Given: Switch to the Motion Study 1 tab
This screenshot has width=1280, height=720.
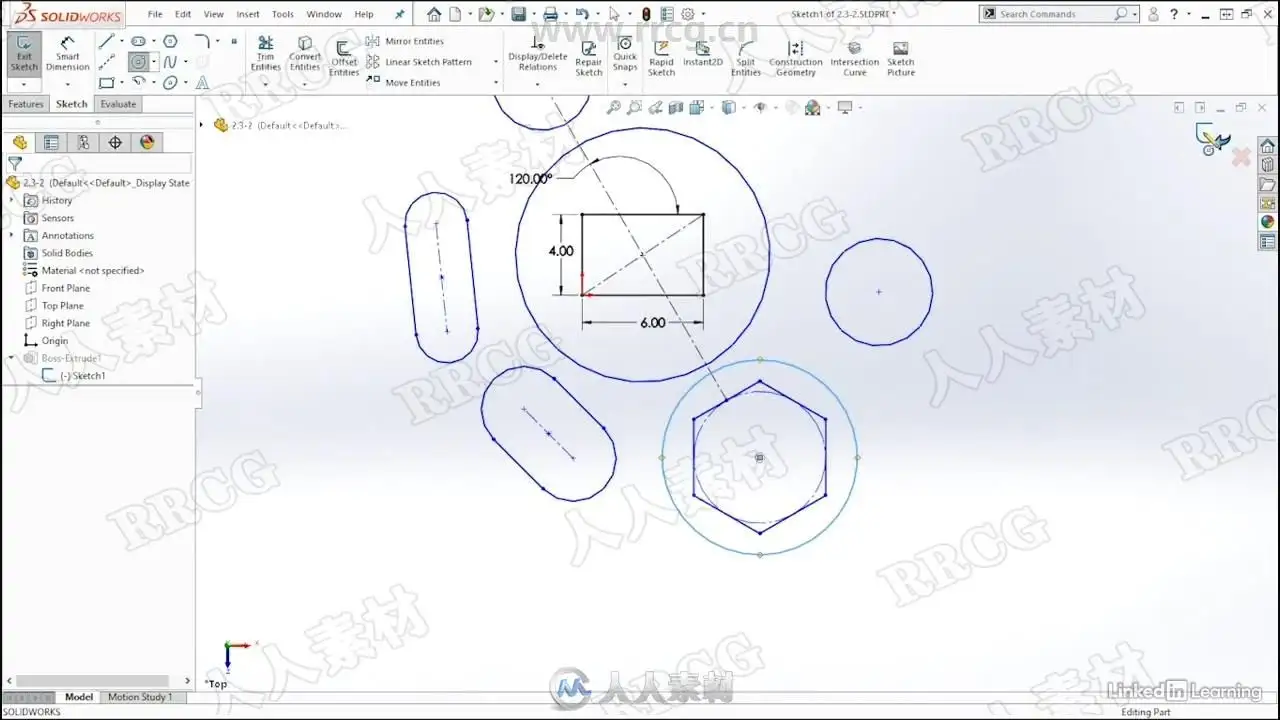Looking at the screenshot, I should (140, 697).
